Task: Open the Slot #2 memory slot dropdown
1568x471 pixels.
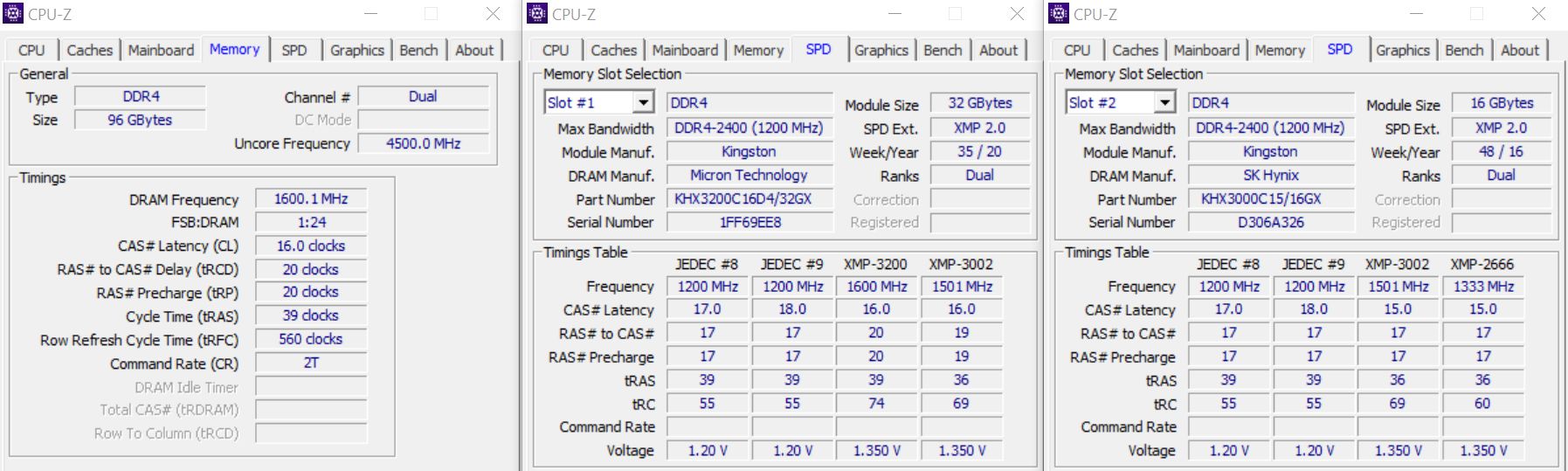Action: [1165, 103]
